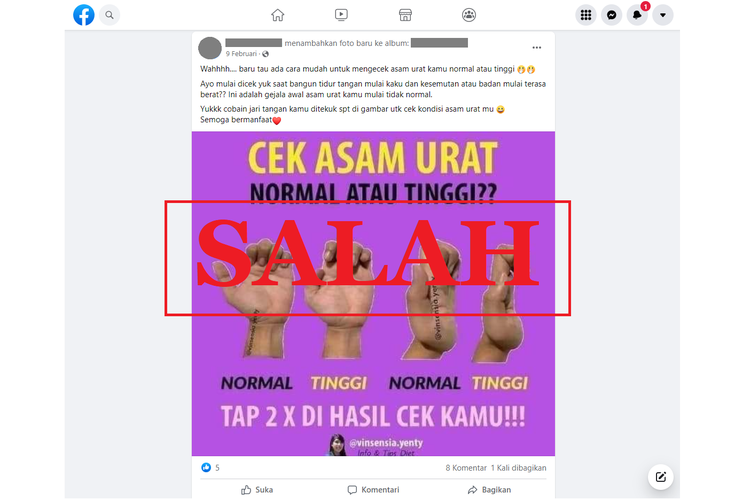Click the Facebook logo

tap(84, 15)
